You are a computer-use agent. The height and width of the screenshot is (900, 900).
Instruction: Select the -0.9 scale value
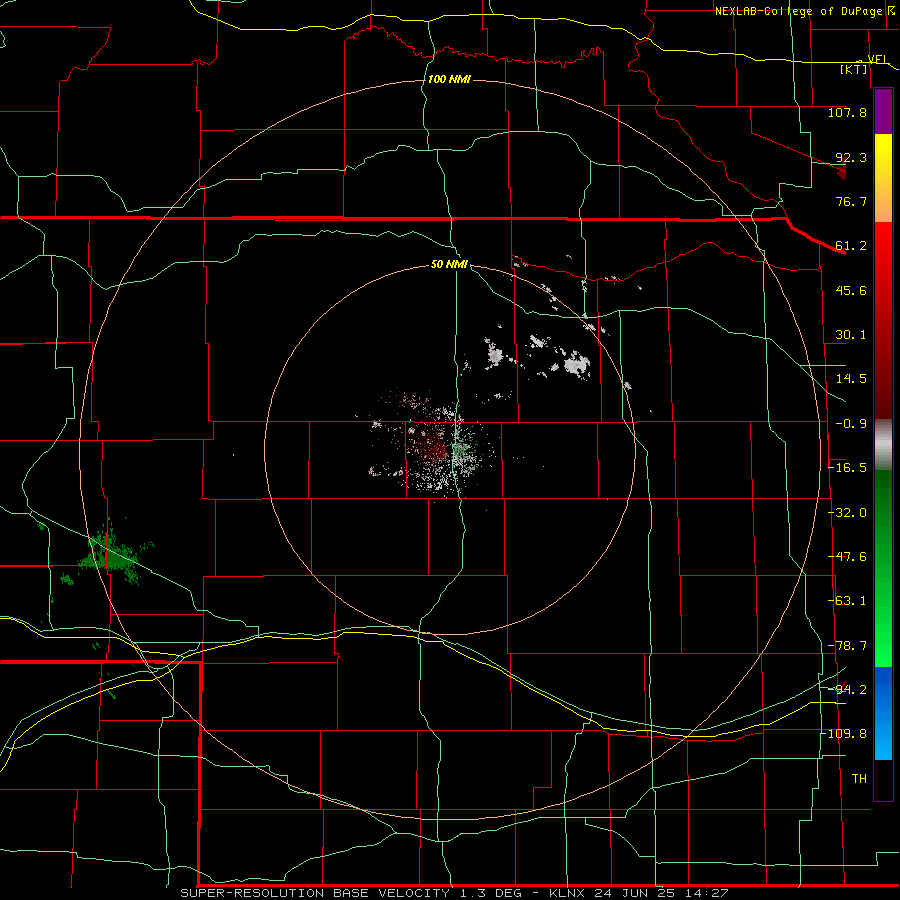tap(851, 424)
